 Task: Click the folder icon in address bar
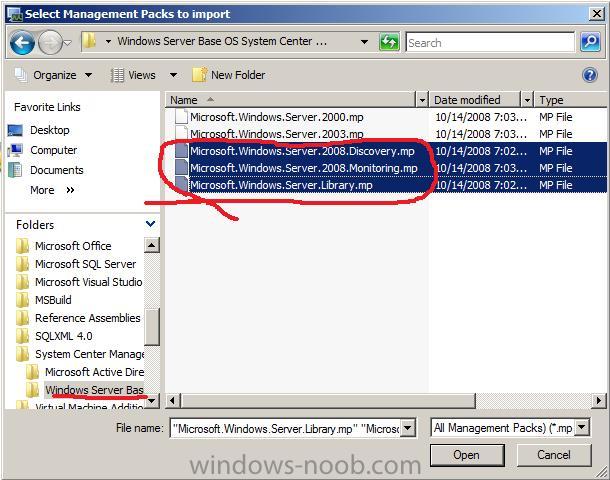point(89,41)
